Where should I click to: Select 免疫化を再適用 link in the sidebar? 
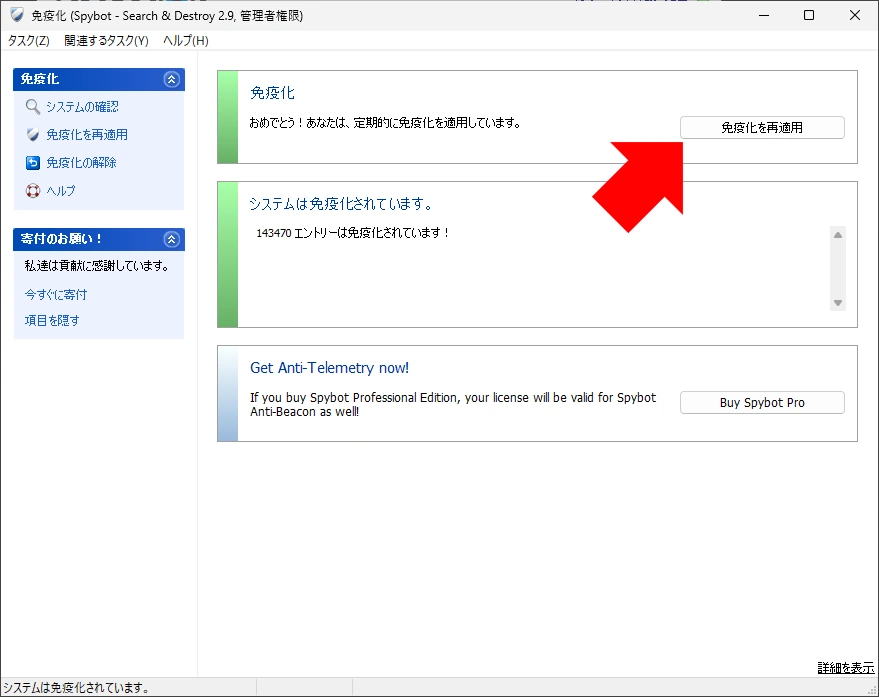87,135
